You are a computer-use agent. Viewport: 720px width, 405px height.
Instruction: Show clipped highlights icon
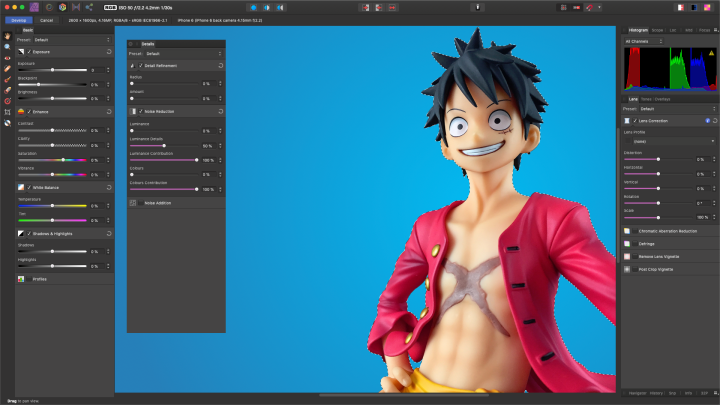pyautogui.click(x=681, y=7)
